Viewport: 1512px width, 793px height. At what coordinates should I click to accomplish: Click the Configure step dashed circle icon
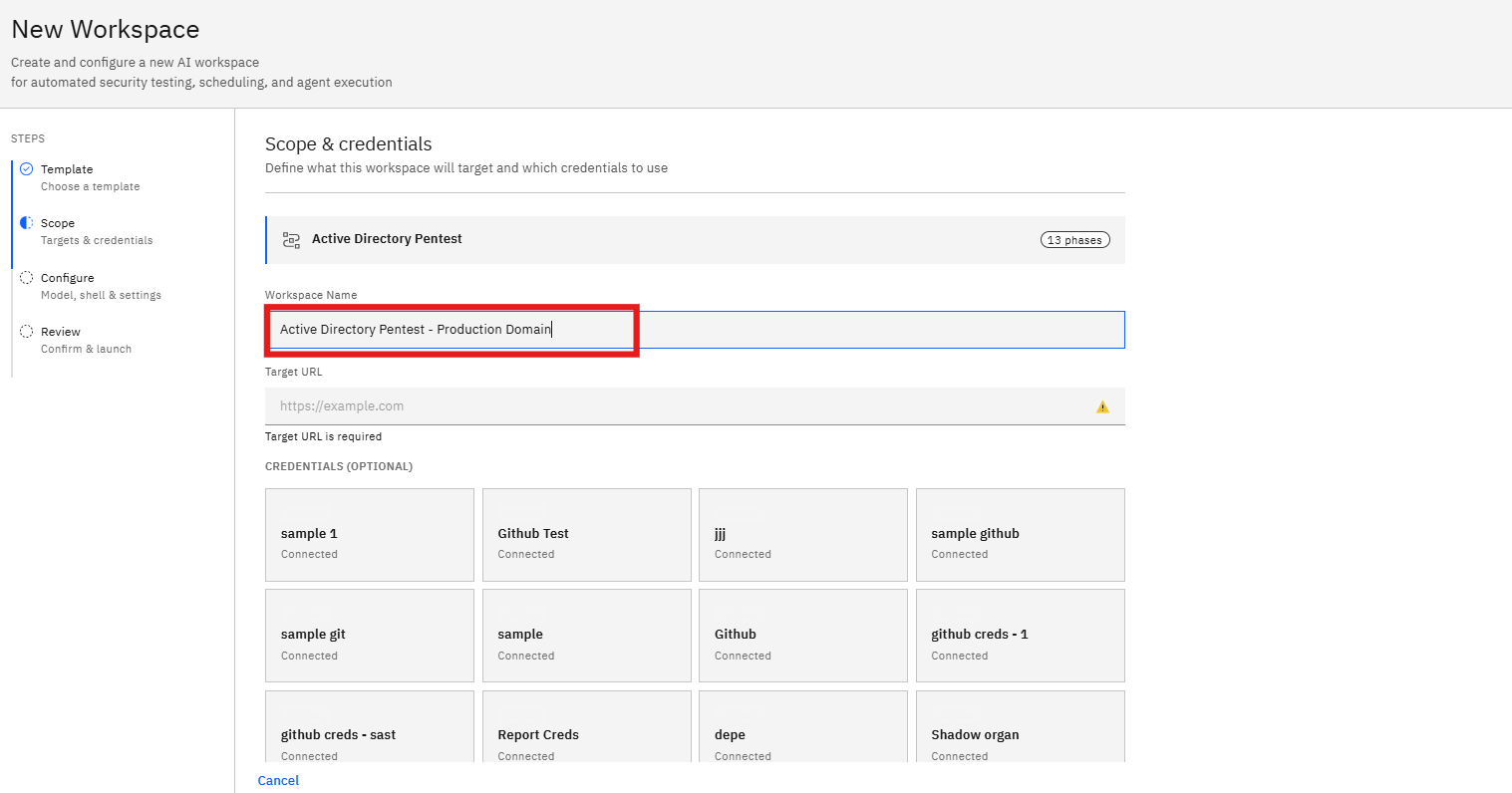(x=27, y=278)
